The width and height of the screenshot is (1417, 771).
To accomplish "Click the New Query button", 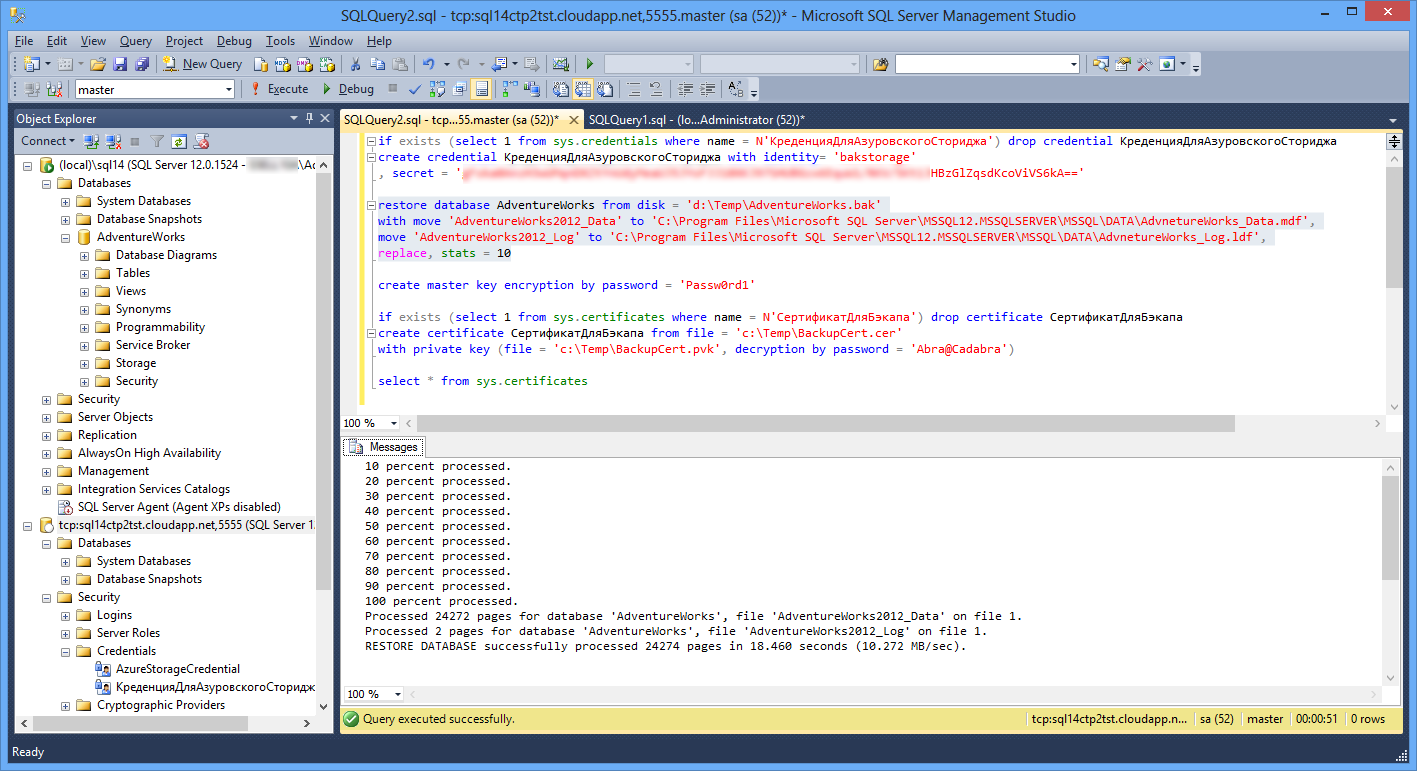I will (203, 64).
